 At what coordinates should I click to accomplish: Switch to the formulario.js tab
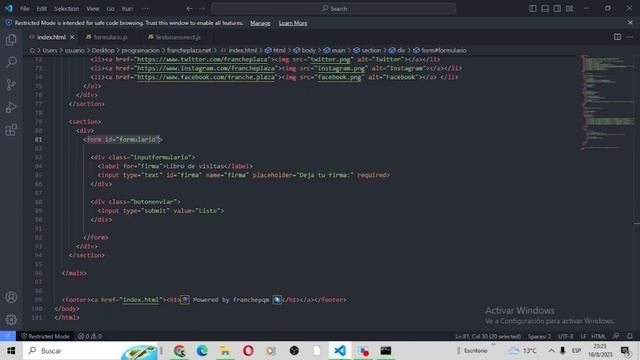[111, 37]
